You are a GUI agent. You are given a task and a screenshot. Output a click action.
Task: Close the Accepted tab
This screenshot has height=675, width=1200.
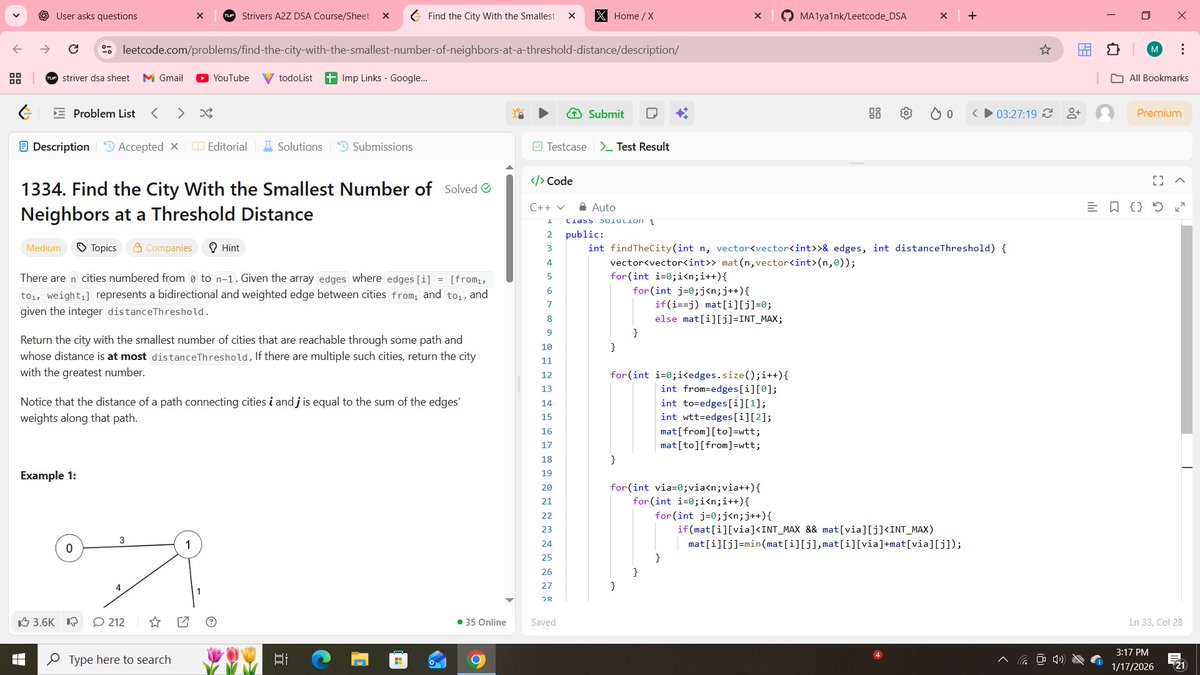(174, 146)
